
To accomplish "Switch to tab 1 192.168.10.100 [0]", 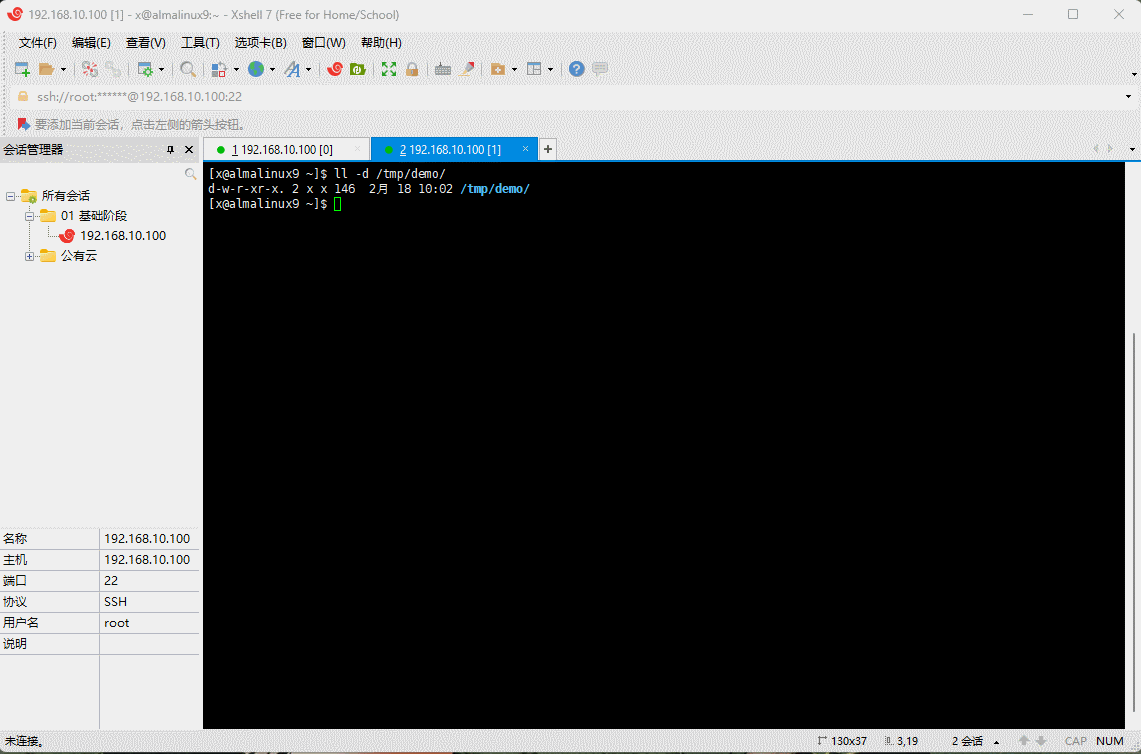I will click(283, 149).
